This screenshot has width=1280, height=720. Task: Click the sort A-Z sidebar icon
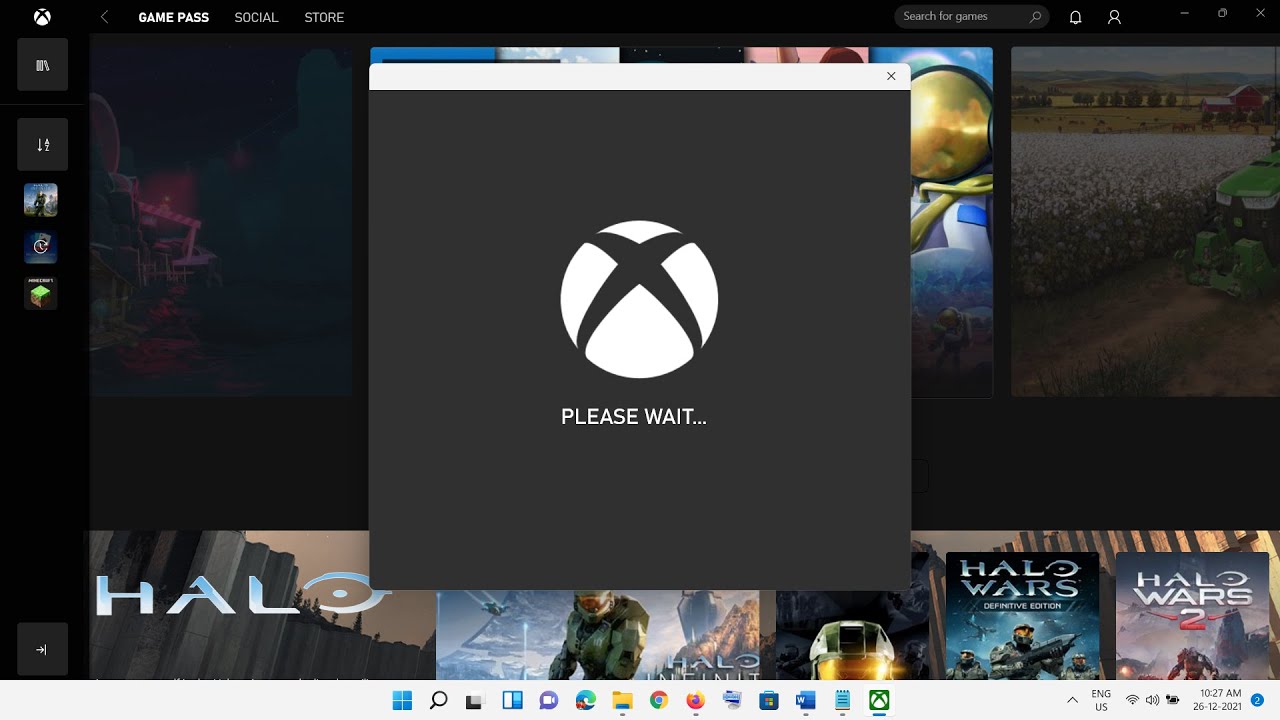coord(42,144)
